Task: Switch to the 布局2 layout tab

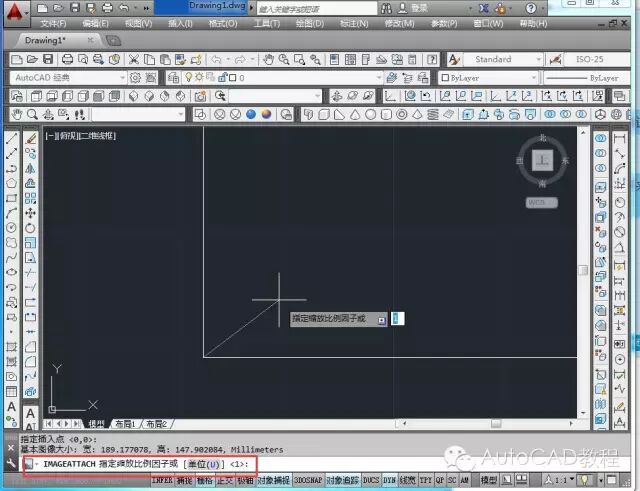Action: [x=157, y=424]
